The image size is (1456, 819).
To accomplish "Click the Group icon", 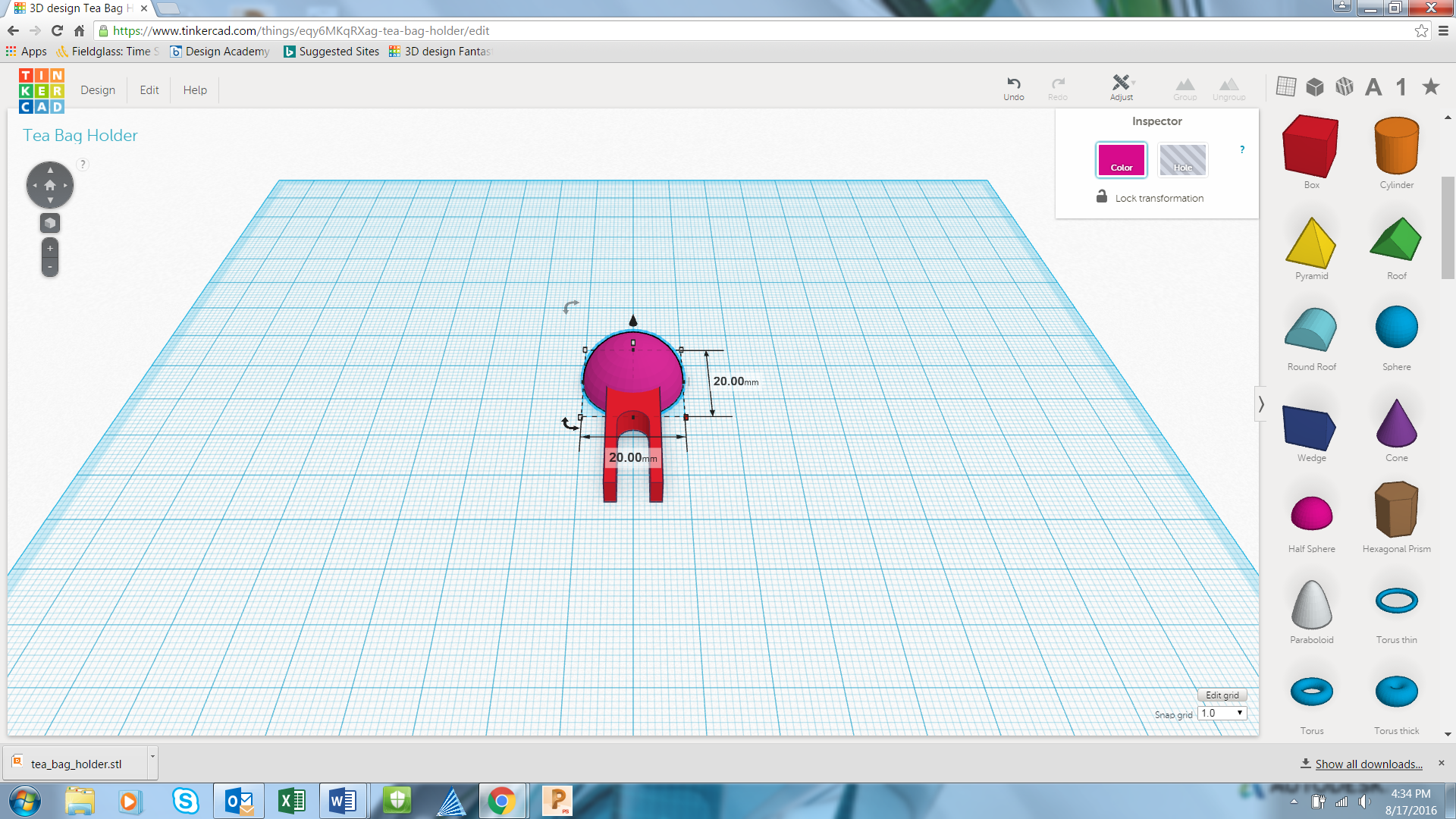I will 1185,88.
